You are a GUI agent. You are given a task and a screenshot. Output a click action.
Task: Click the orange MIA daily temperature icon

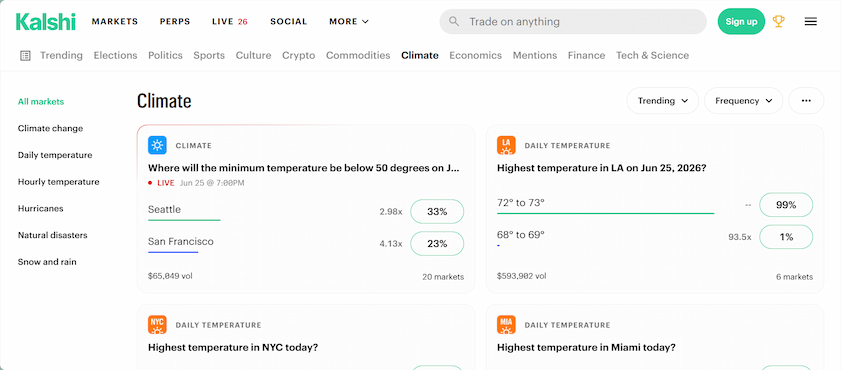[x=506, y=324]
